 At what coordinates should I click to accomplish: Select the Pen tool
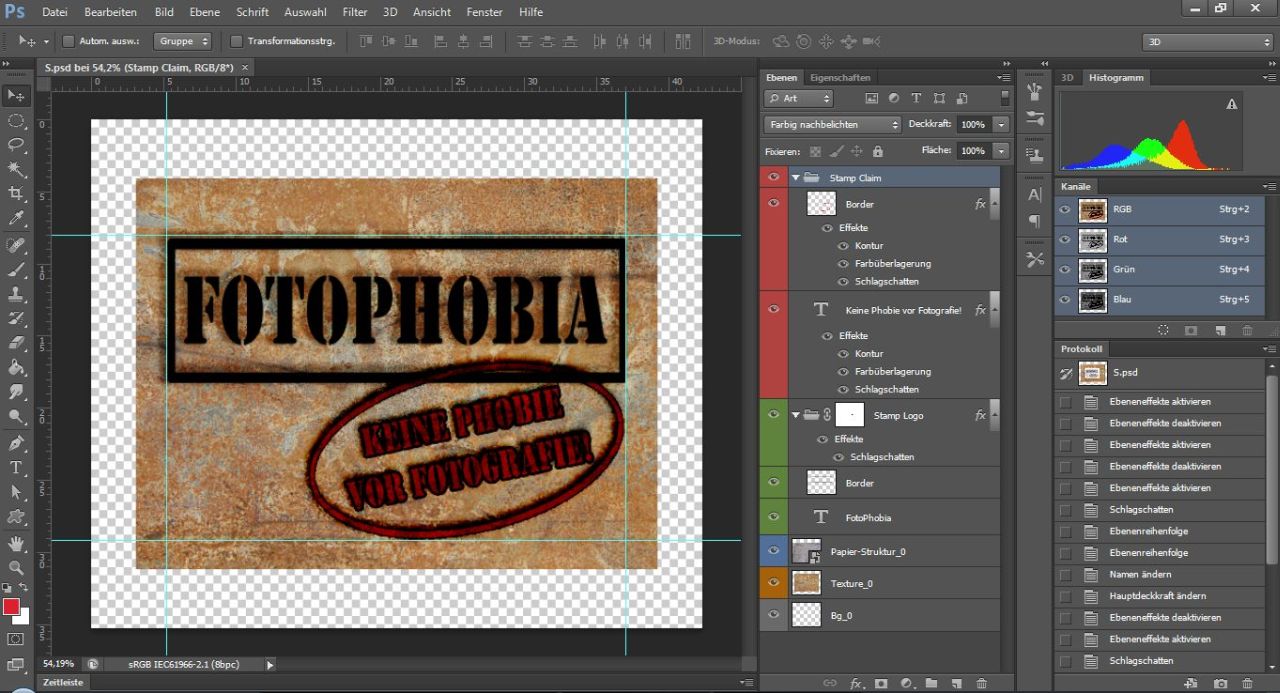[17, 443]
